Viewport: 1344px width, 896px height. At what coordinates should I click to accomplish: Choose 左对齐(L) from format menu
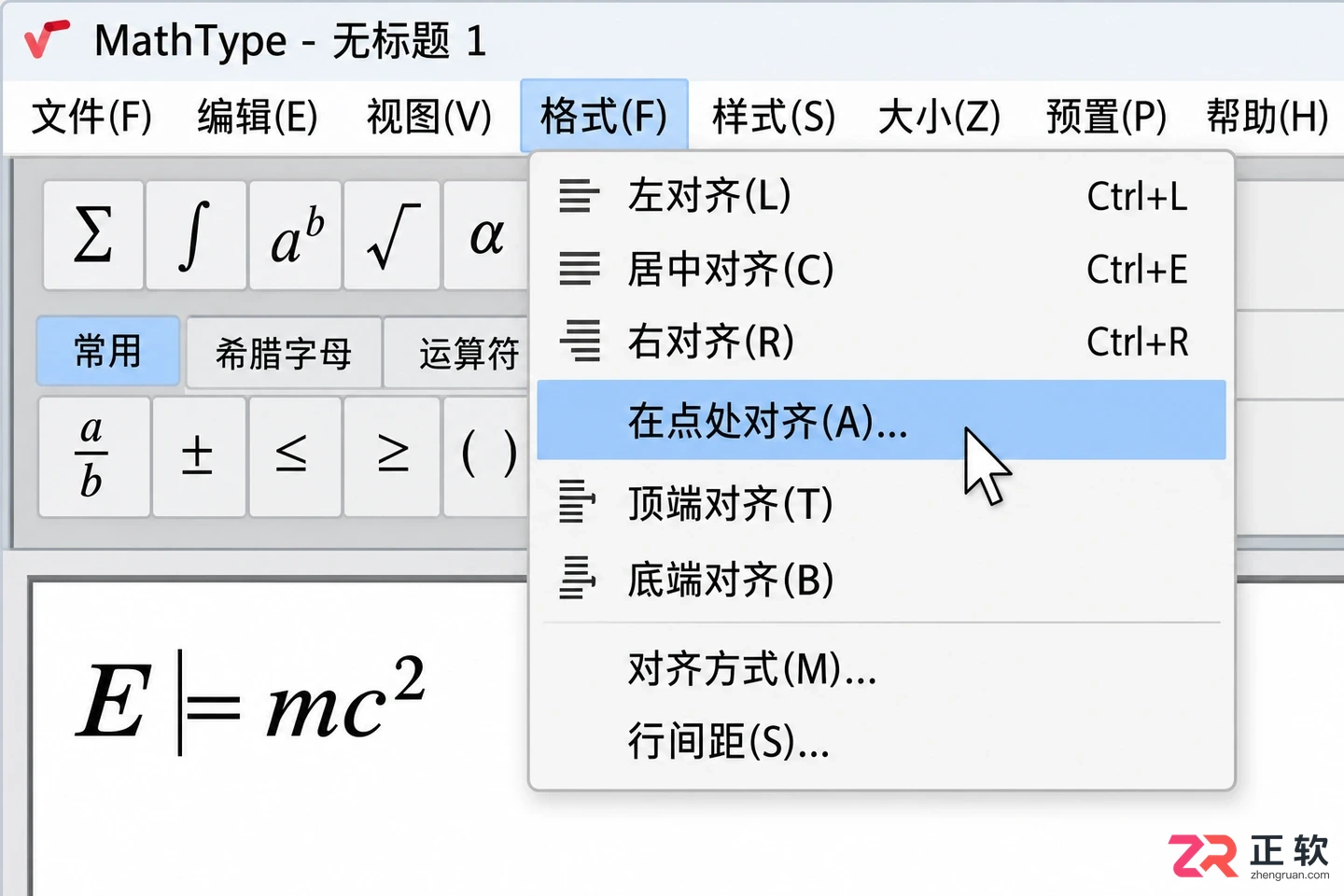point(881,196)
